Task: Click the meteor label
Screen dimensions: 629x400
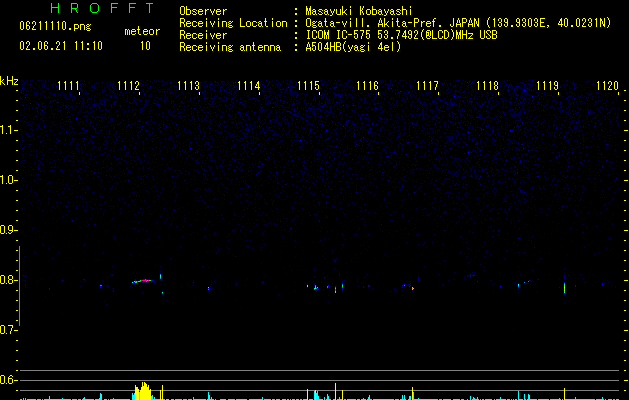Action: pyautogui.click(x=142, y=31)
